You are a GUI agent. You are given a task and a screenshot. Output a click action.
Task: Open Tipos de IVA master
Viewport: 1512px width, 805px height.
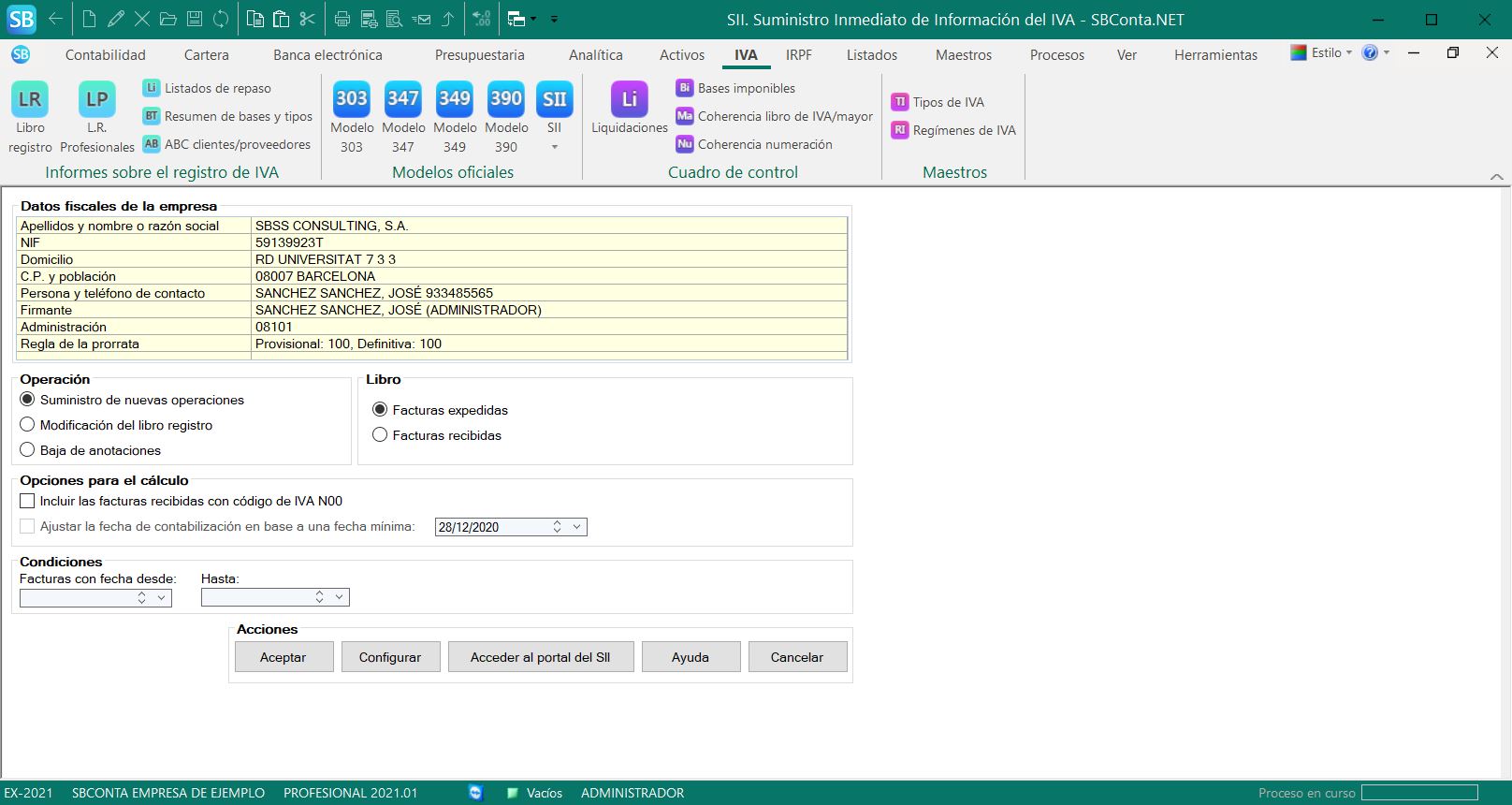coord(948,102)
